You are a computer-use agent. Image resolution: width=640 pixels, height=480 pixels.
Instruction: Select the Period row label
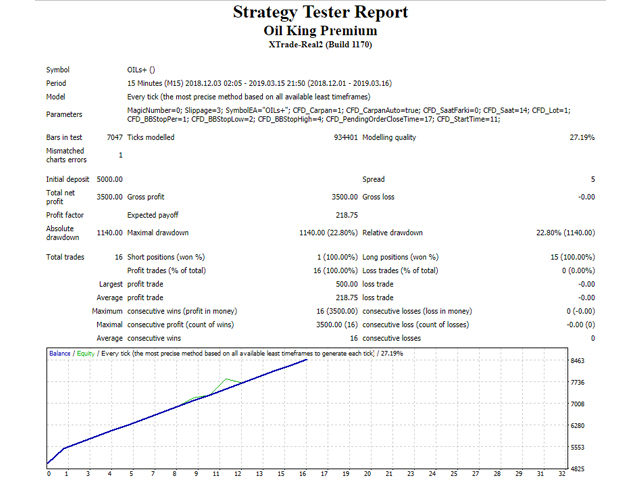click(x=56, y=83)
